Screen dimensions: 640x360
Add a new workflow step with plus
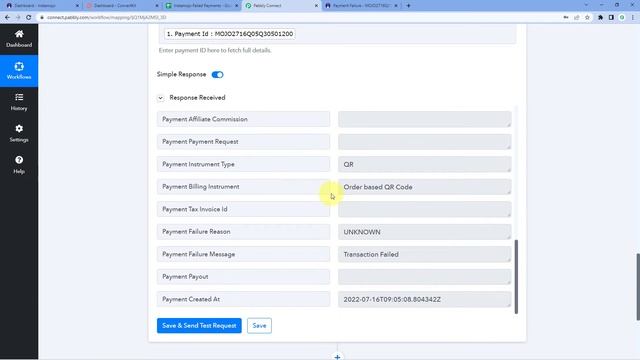[337, 357]
